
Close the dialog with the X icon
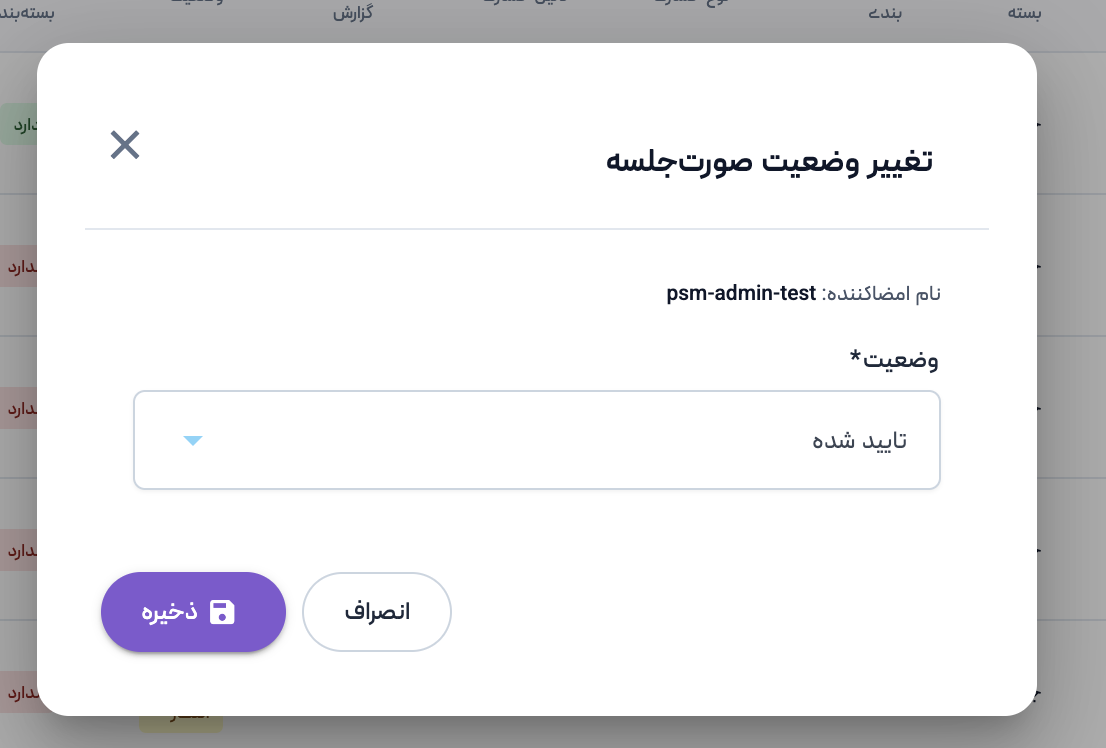pos(125,146)
